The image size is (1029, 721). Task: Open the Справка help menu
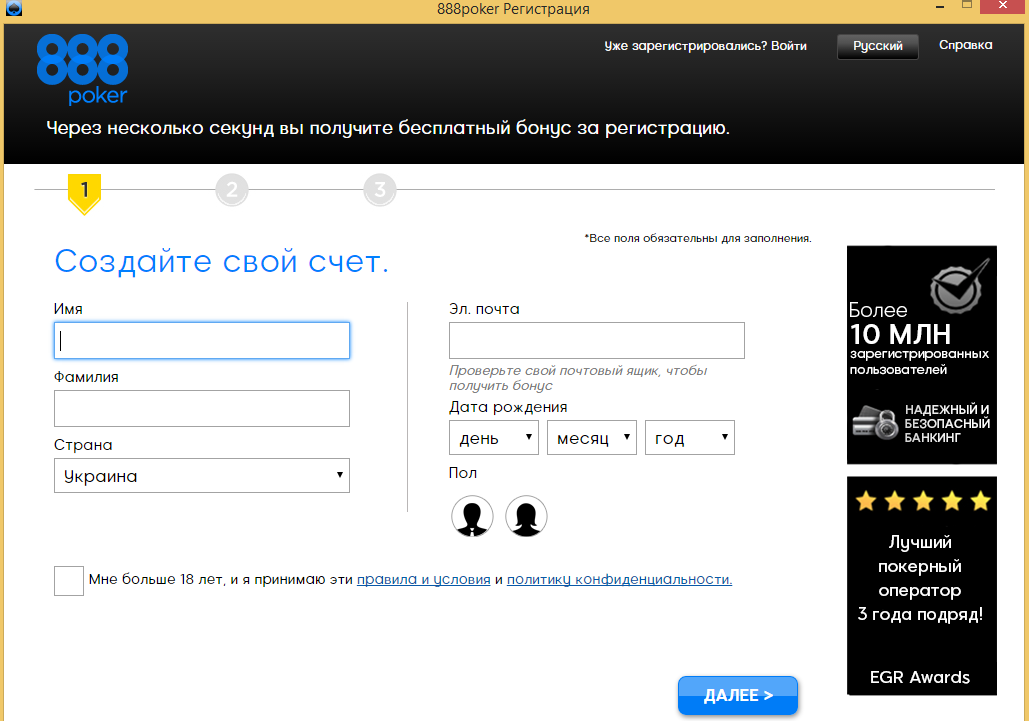tap(965, 45)
